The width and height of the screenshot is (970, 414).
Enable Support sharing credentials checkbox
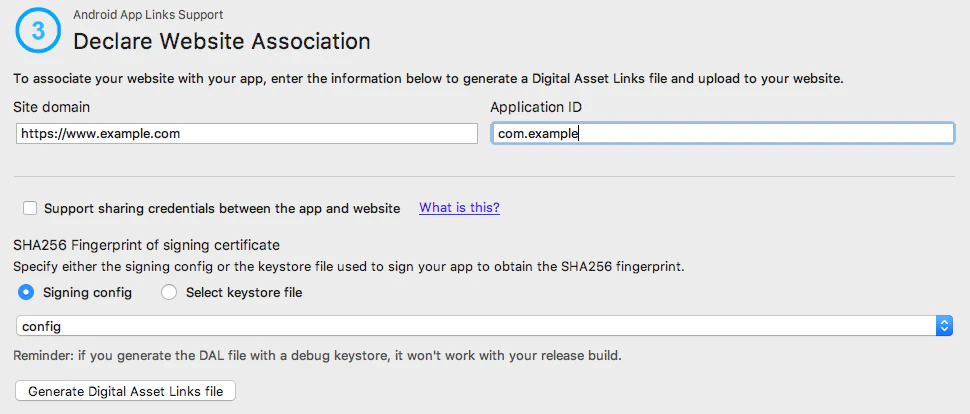point(30,208)
